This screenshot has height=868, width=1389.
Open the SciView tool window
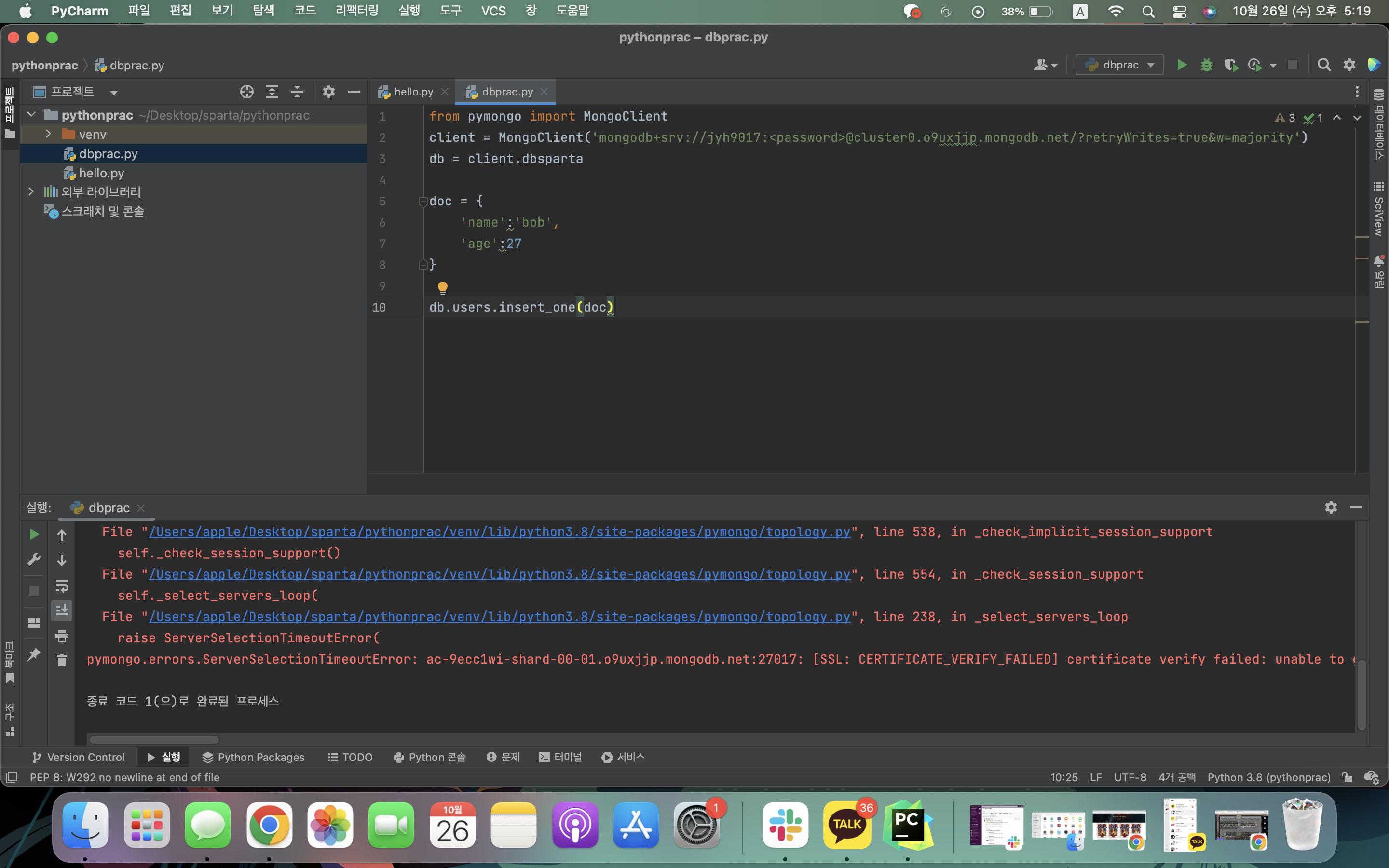[x=1379, y=208]
